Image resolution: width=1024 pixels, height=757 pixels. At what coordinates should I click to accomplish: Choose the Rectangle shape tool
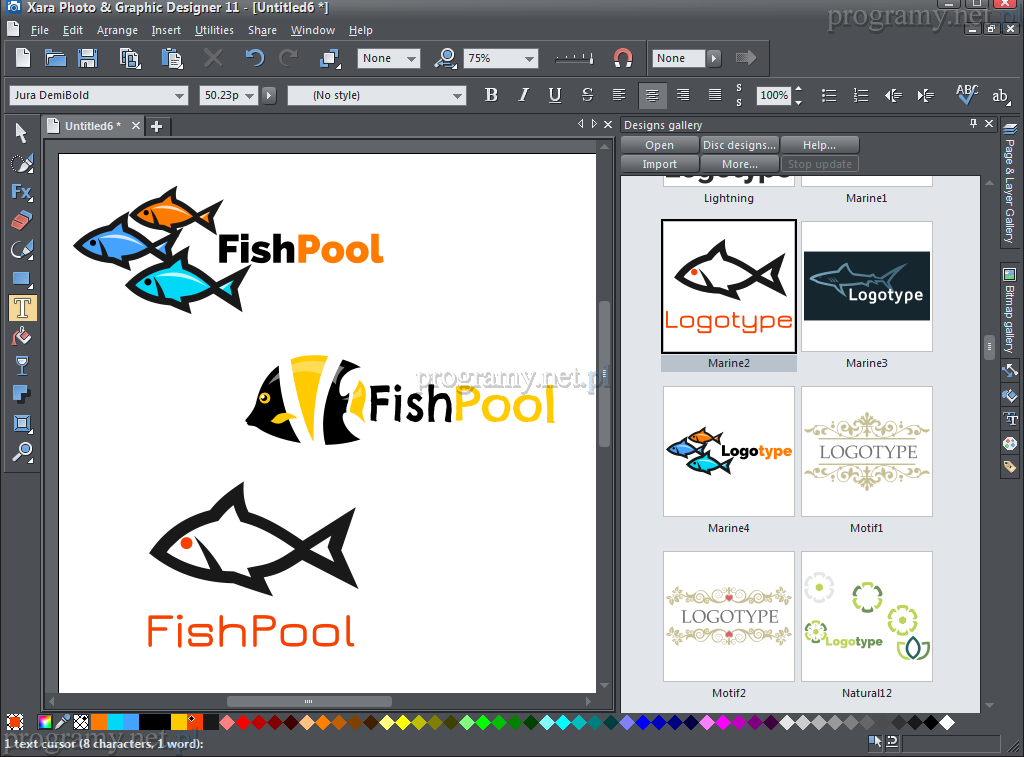click(22, 279)
